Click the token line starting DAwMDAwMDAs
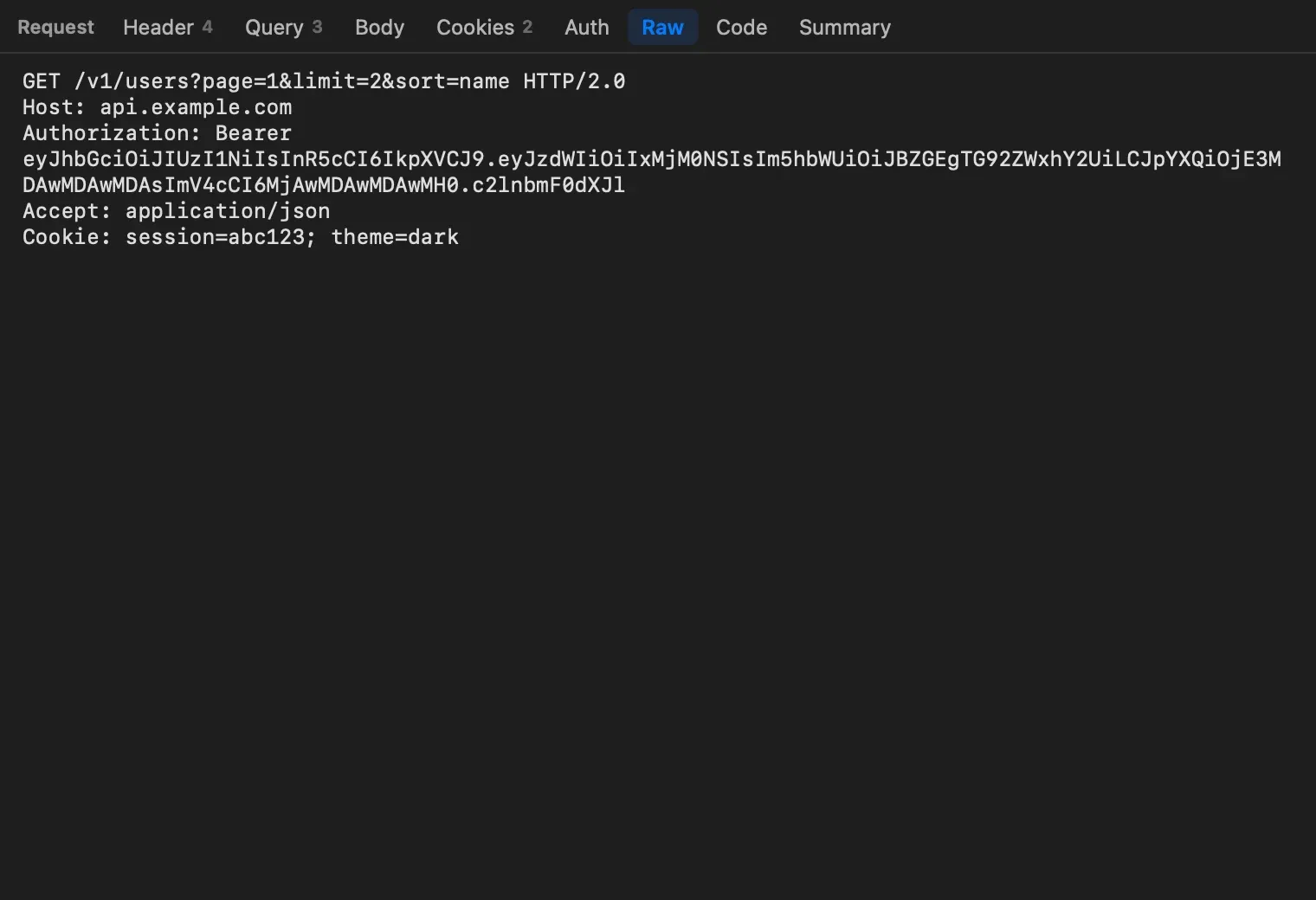The width and height of the screenshot is (1316, 900). click(324, 185)
